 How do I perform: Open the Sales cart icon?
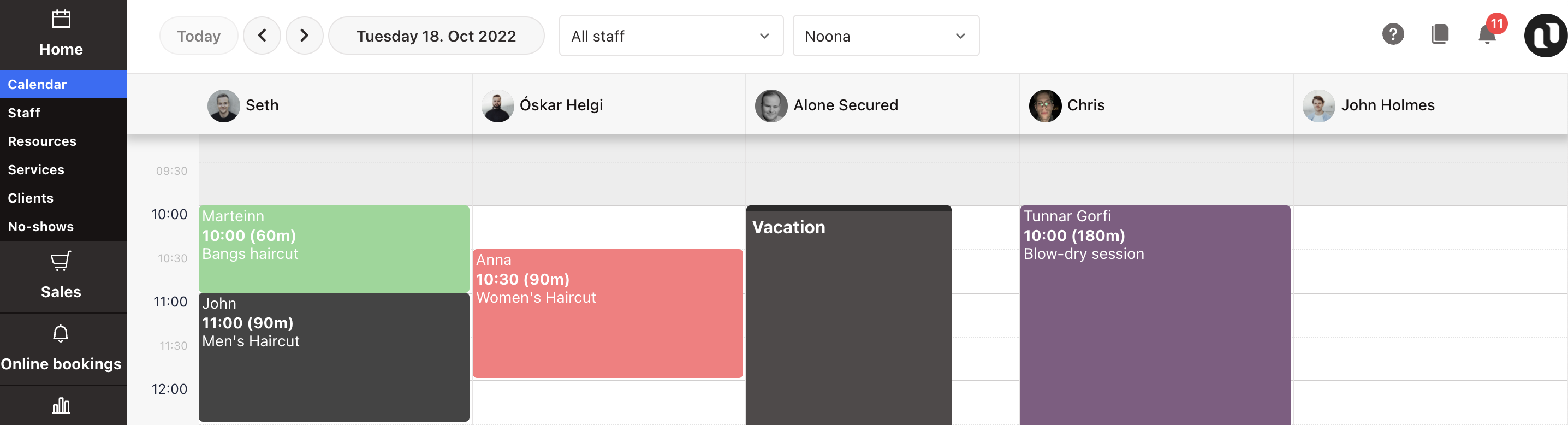click(61, 262)
